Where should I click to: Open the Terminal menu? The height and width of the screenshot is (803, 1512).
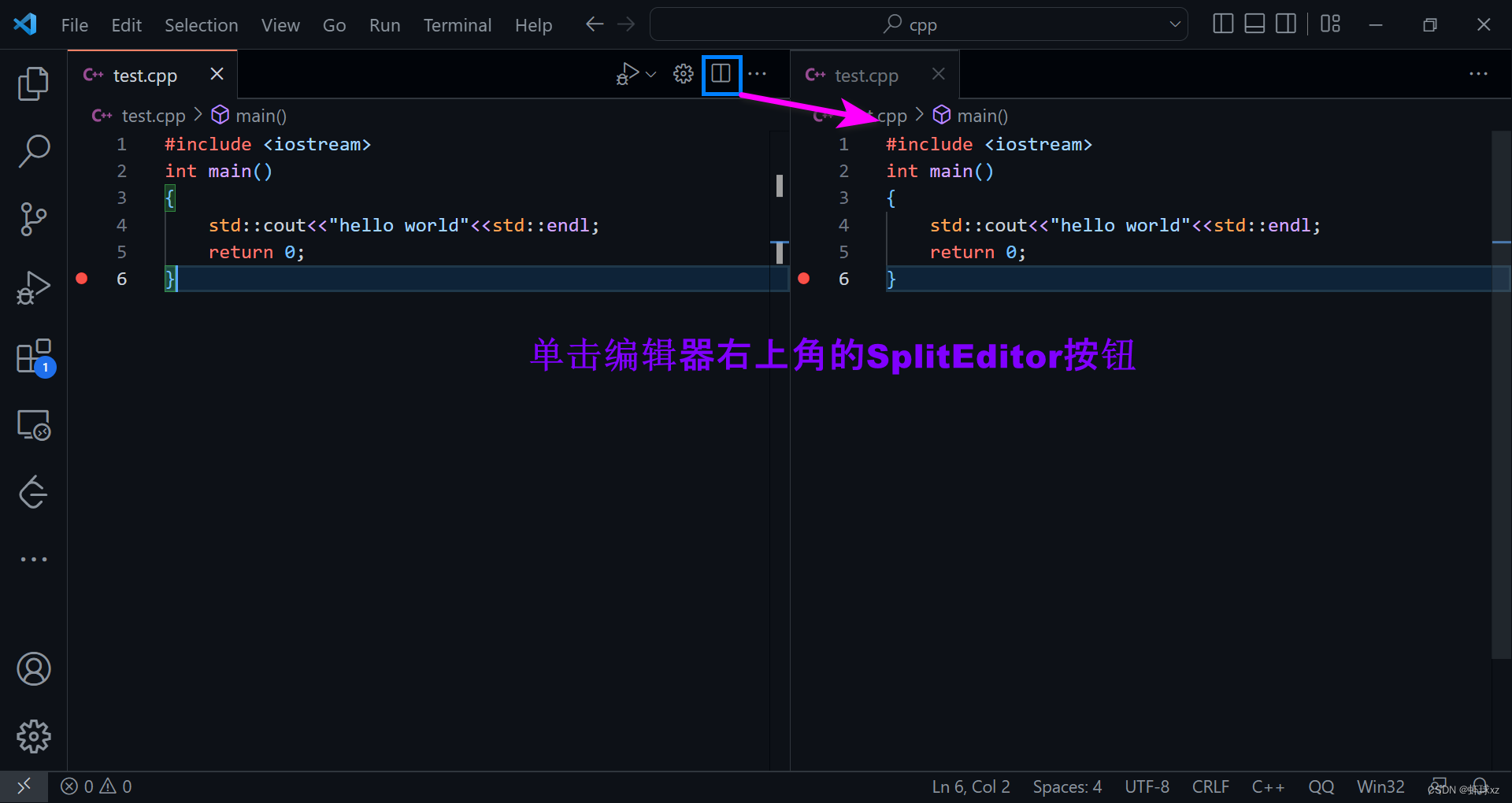coord(458,25)
